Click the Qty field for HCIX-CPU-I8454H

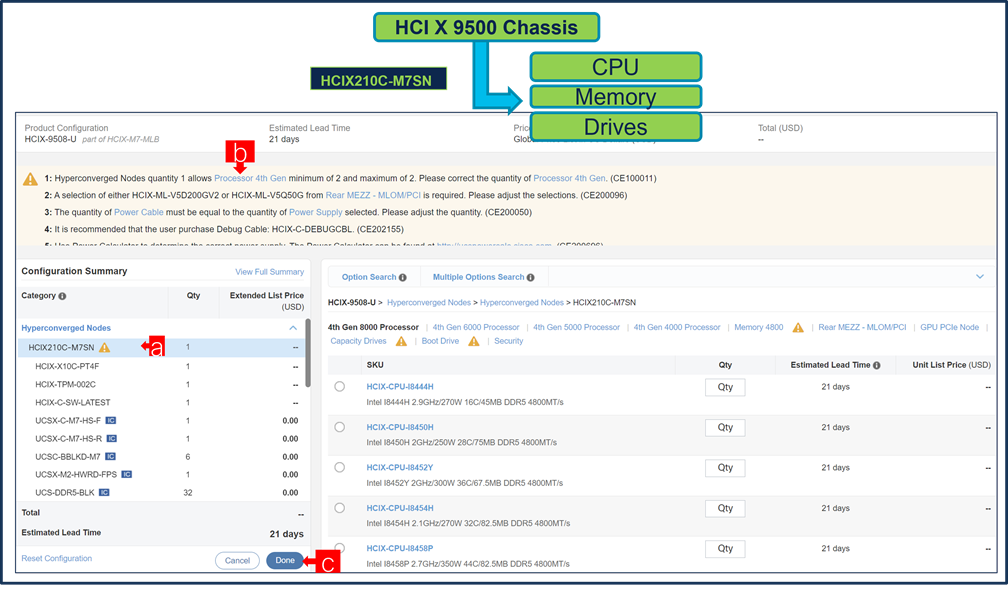pos(725,509)
